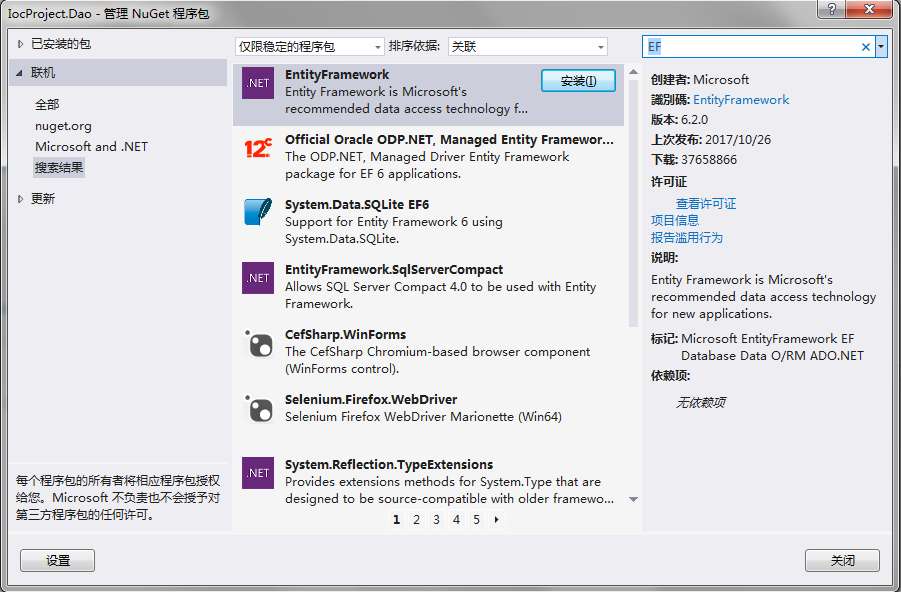
Task: Open the EntityFramework identifier link
Action: [741, 100]
